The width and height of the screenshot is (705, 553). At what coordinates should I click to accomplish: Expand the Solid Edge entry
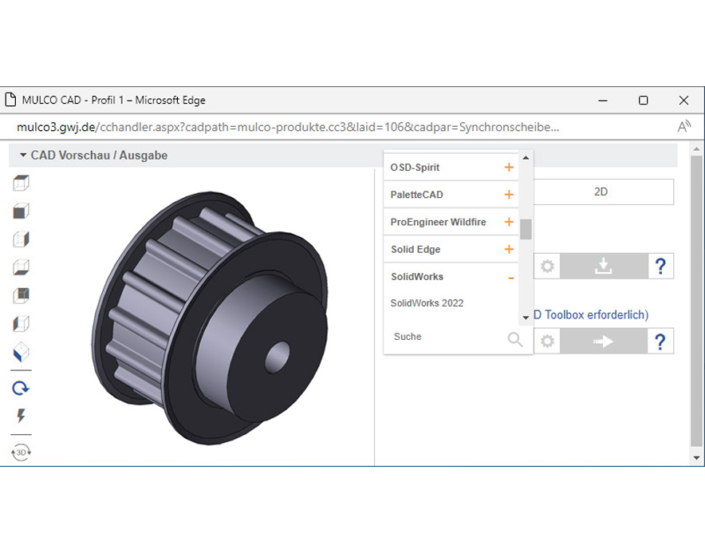(509, 249)
